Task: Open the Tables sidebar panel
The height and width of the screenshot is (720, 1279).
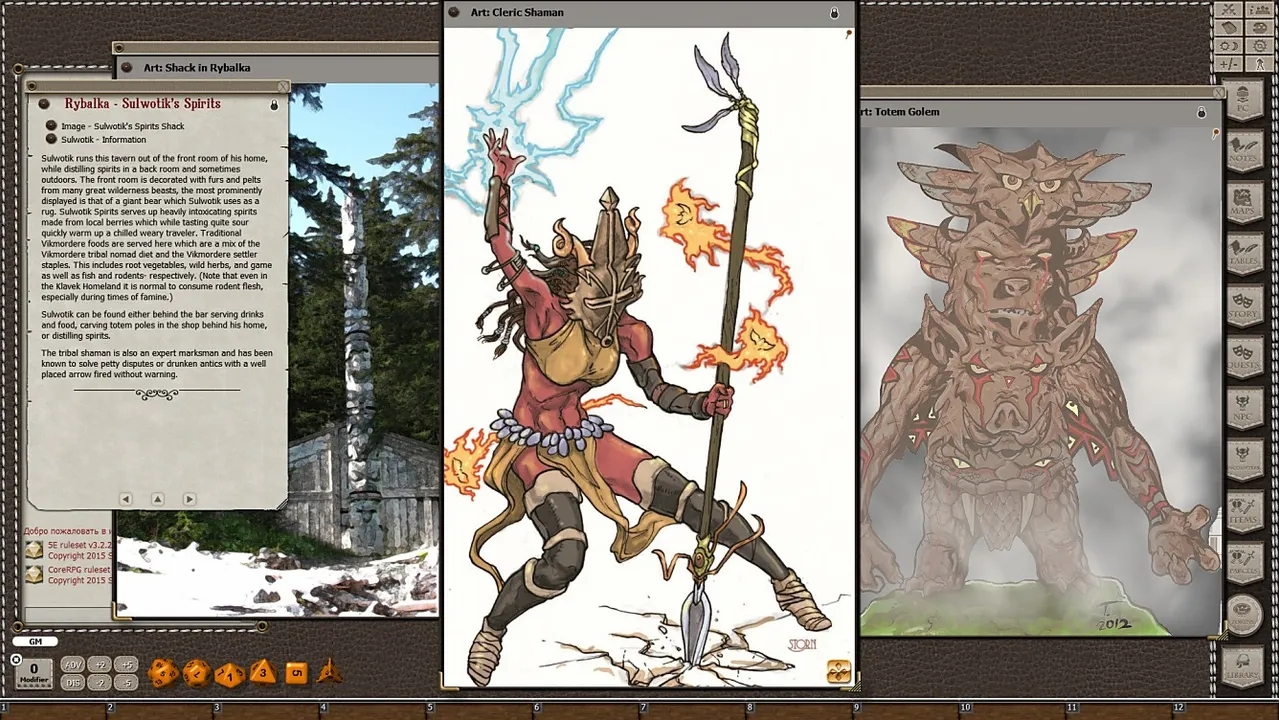Action: click(1243, 253)
